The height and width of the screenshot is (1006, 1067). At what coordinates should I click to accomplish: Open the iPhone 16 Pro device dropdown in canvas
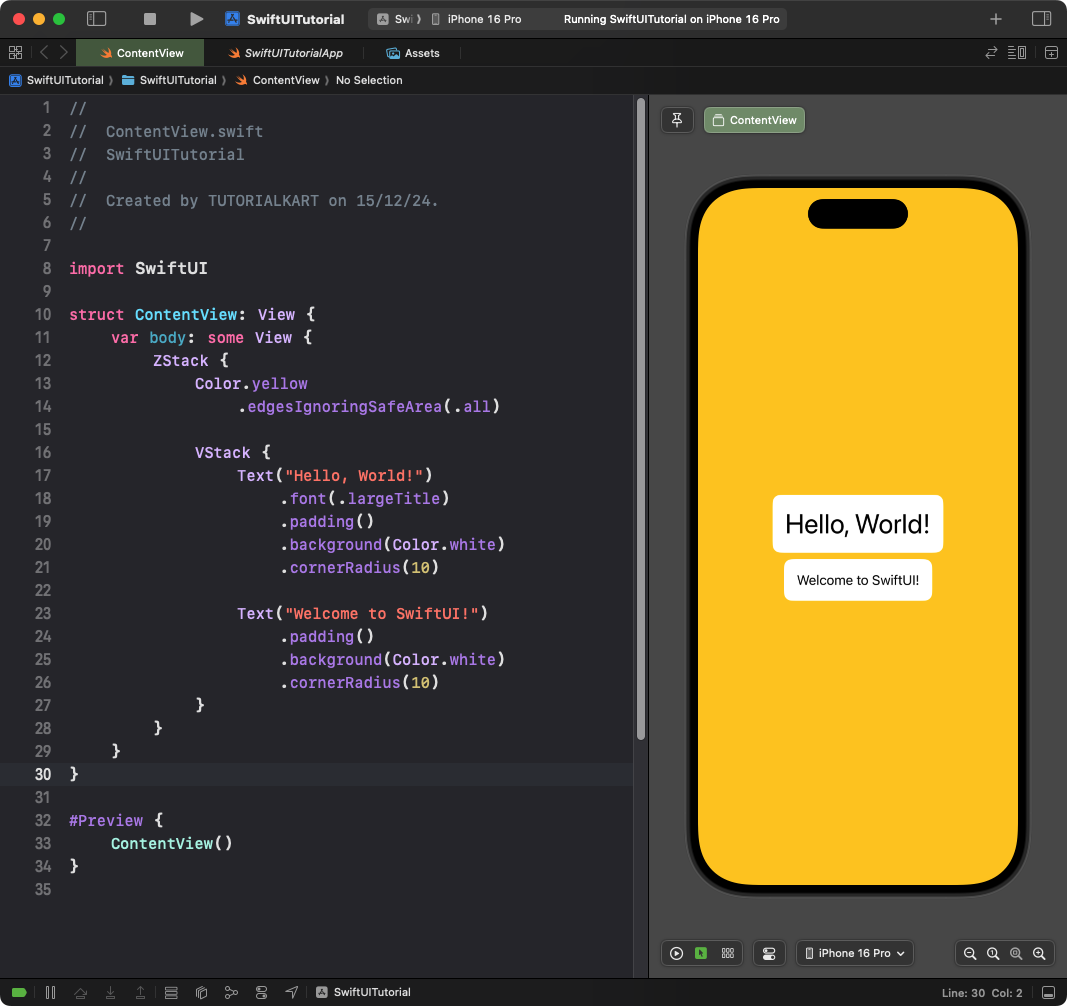click(x=854, y=953)
